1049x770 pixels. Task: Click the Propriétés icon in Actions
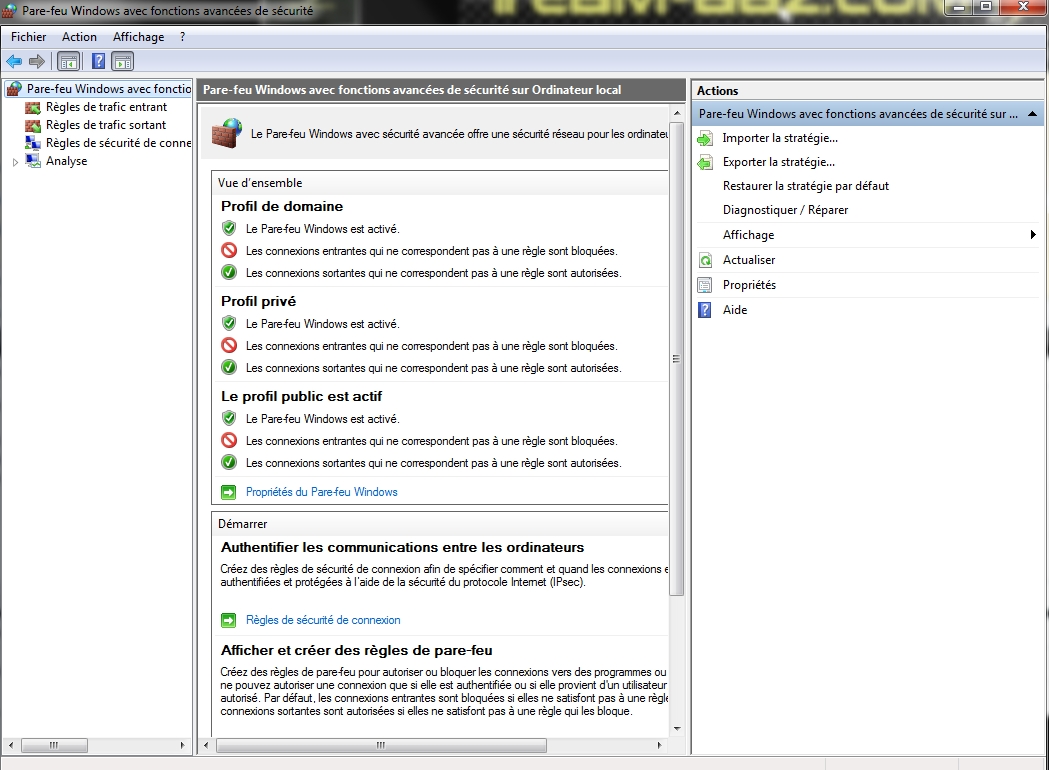[x=705, y=285]
